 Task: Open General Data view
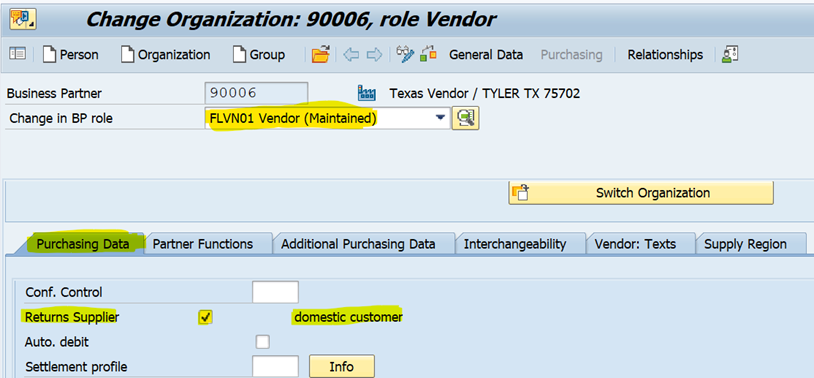click(x=486, y=55)
